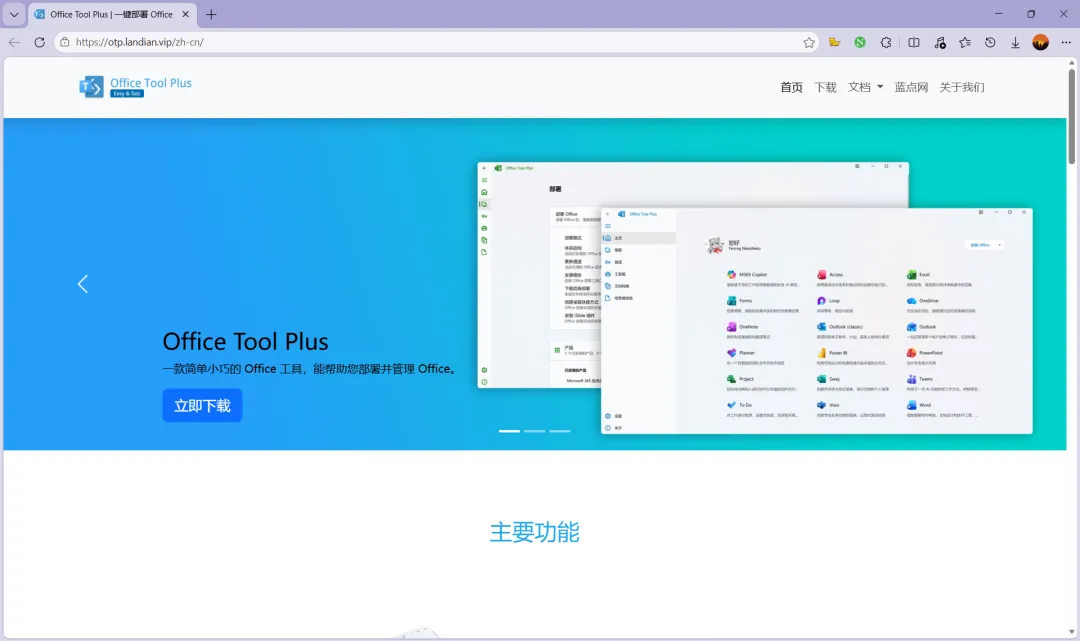1080x641 pixels.
Task: Open the 关于我们 navigation link
Action: (x=962, y=87)
